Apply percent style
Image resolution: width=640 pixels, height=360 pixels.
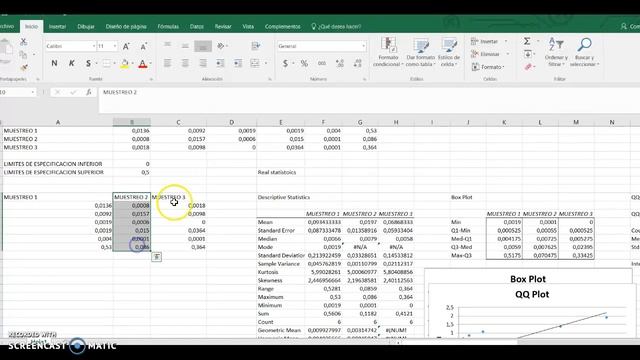(x=304, y=63)
